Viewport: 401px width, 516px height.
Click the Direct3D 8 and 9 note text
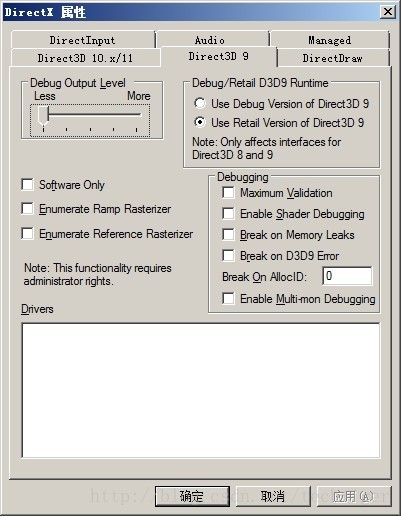[267, 148]
